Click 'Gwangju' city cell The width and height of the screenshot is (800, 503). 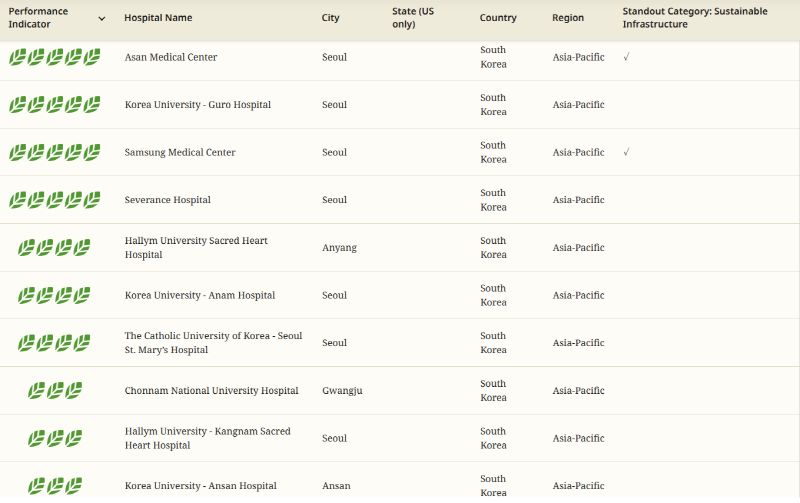tap(342, 391)
